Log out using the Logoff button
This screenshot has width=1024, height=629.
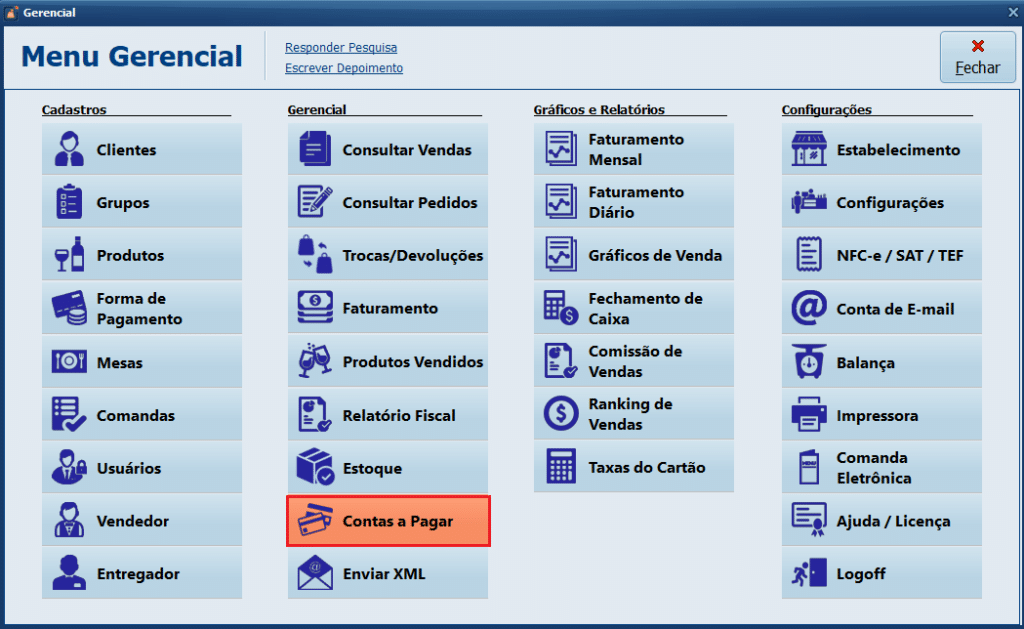click(x=881, y=574)
